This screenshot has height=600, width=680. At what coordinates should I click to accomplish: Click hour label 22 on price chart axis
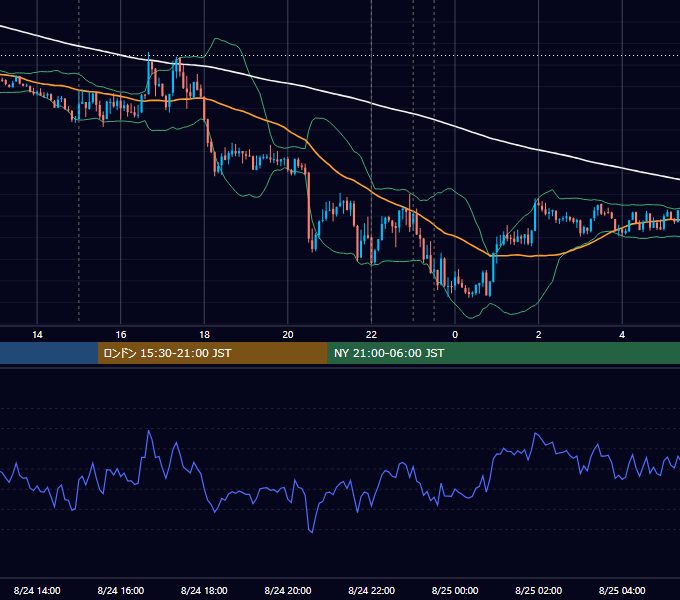(371, 335)
